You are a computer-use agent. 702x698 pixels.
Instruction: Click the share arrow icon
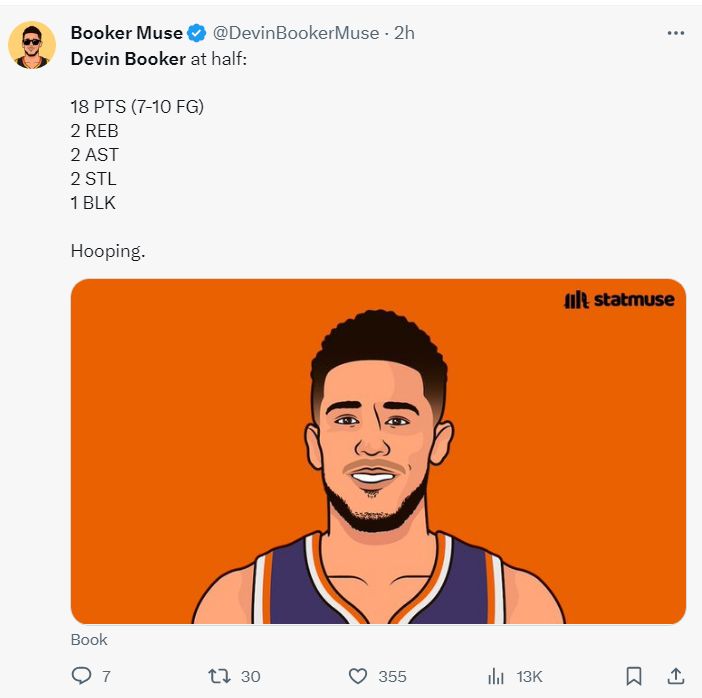675,677
